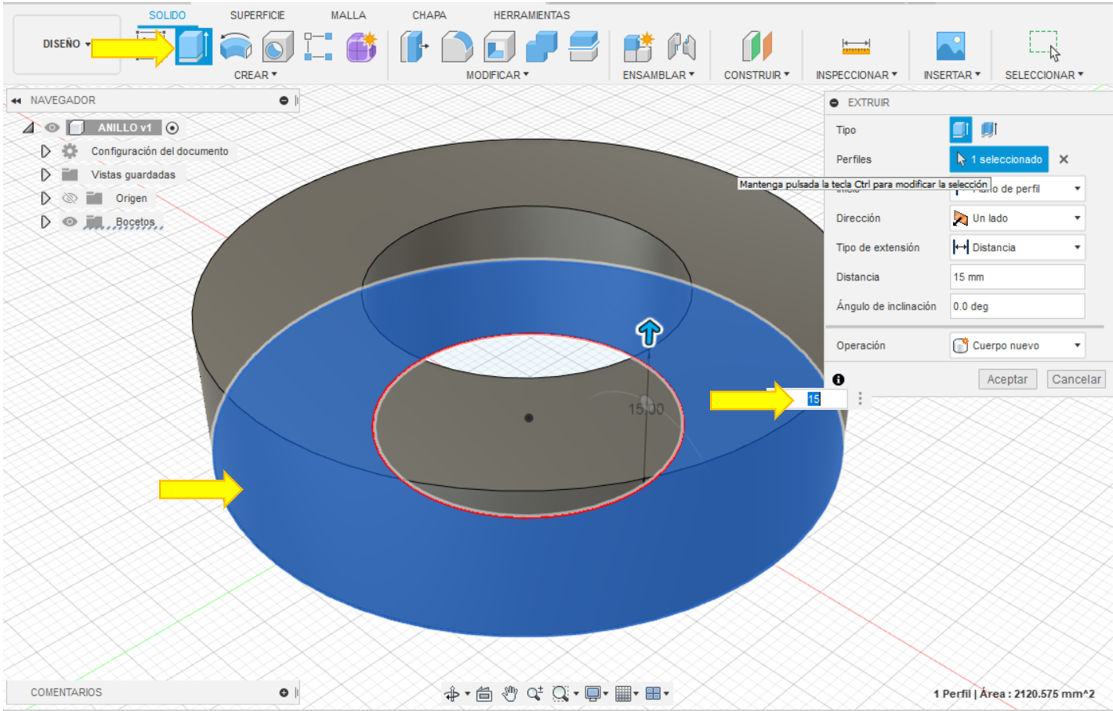Collapse the Navegador panel arrows
This screenshot has width=1113, height=711.
tap(16, 101)
